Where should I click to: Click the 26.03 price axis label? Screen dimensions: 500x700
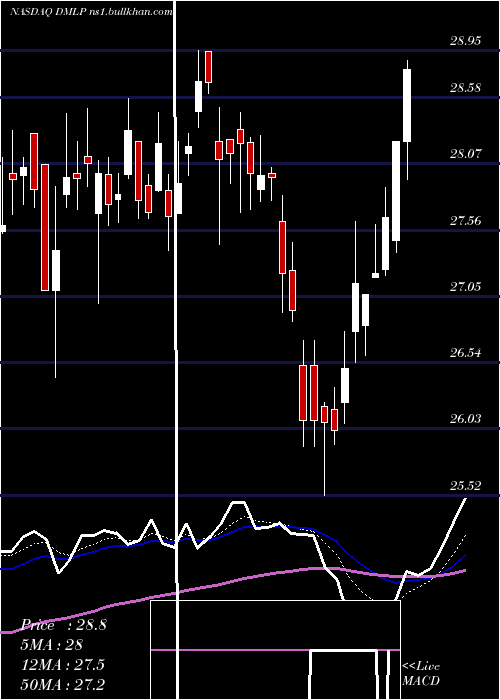(x=466, y=419)
